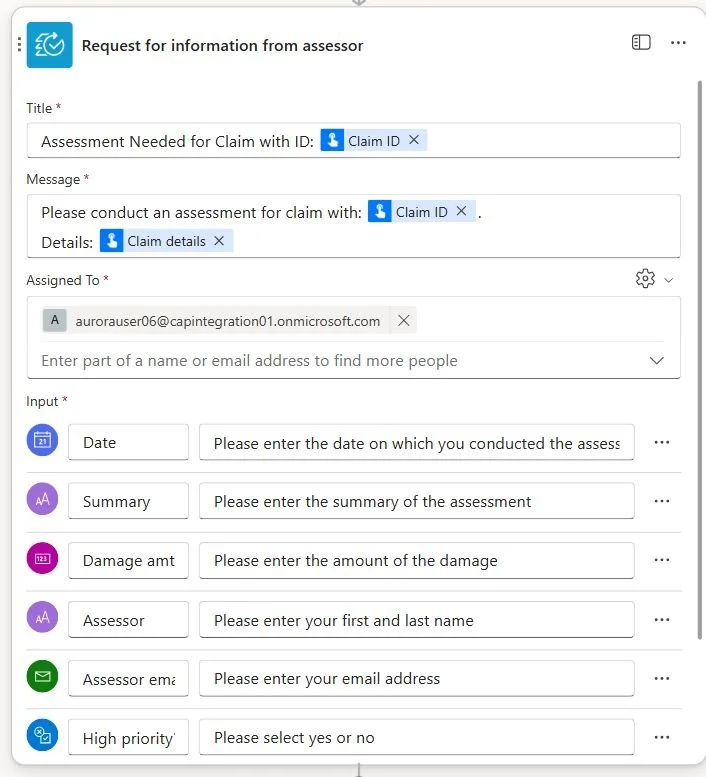Open more options for Date input
Screen dimensions: 706x777
coord(662,442)
